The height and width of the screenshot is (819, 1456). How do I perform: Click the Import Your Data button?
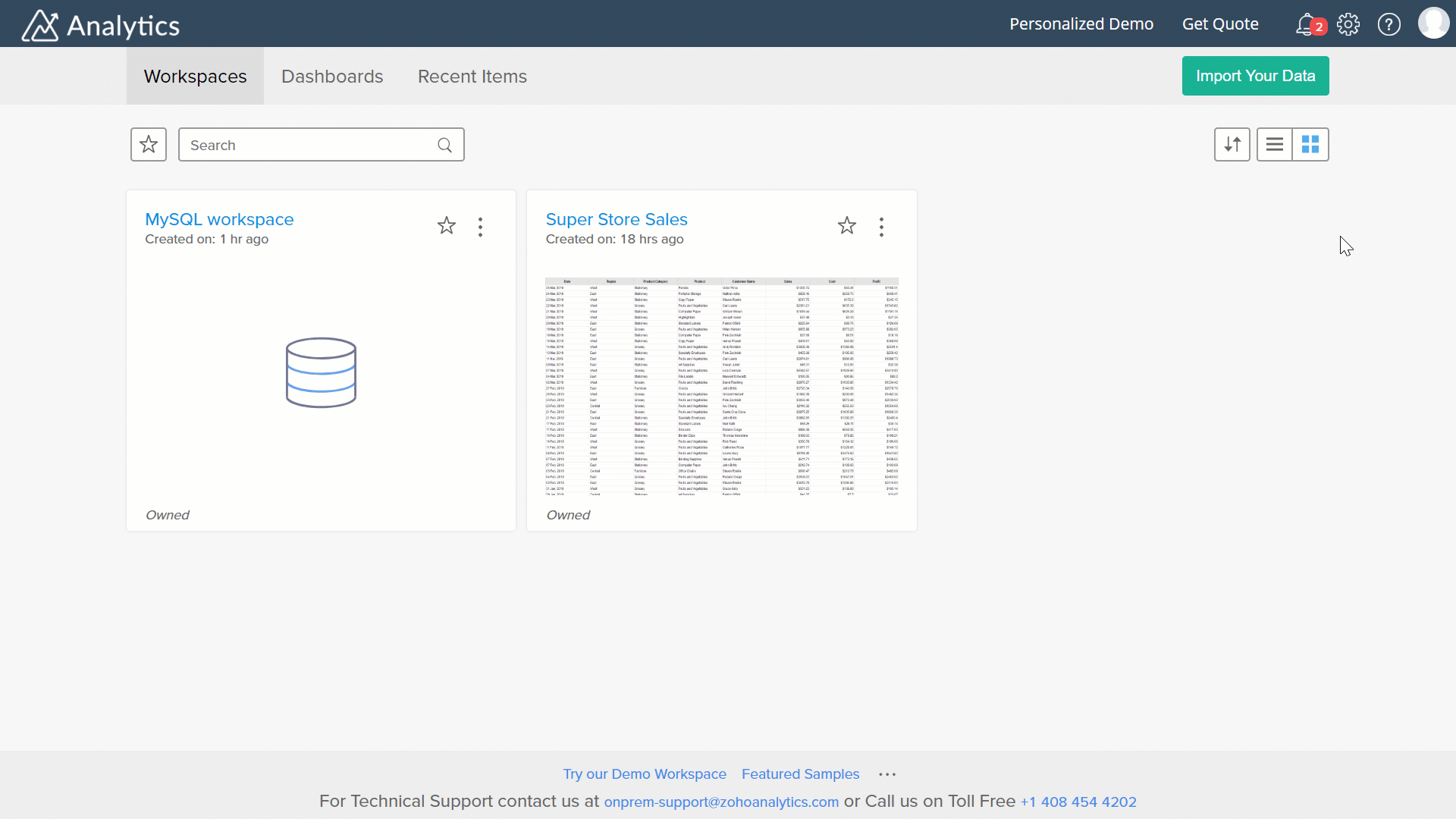coord(1255,76)
